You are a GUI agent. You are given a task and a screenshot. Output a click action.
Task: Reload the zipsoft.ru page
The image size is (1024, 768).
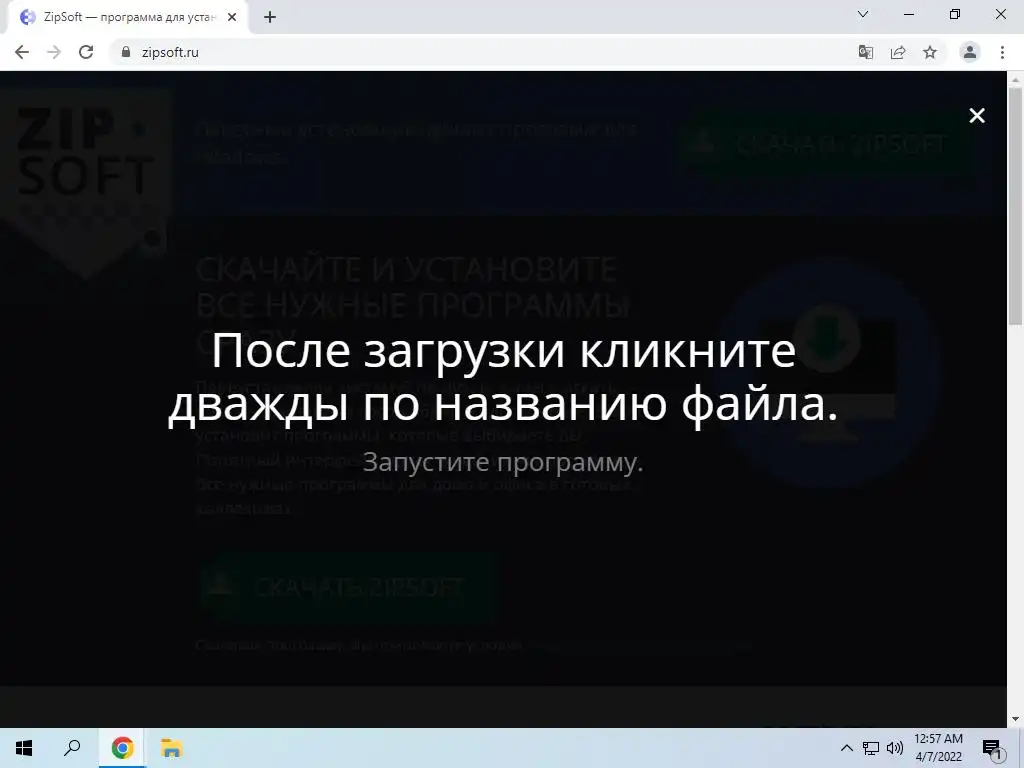(86, 52)
